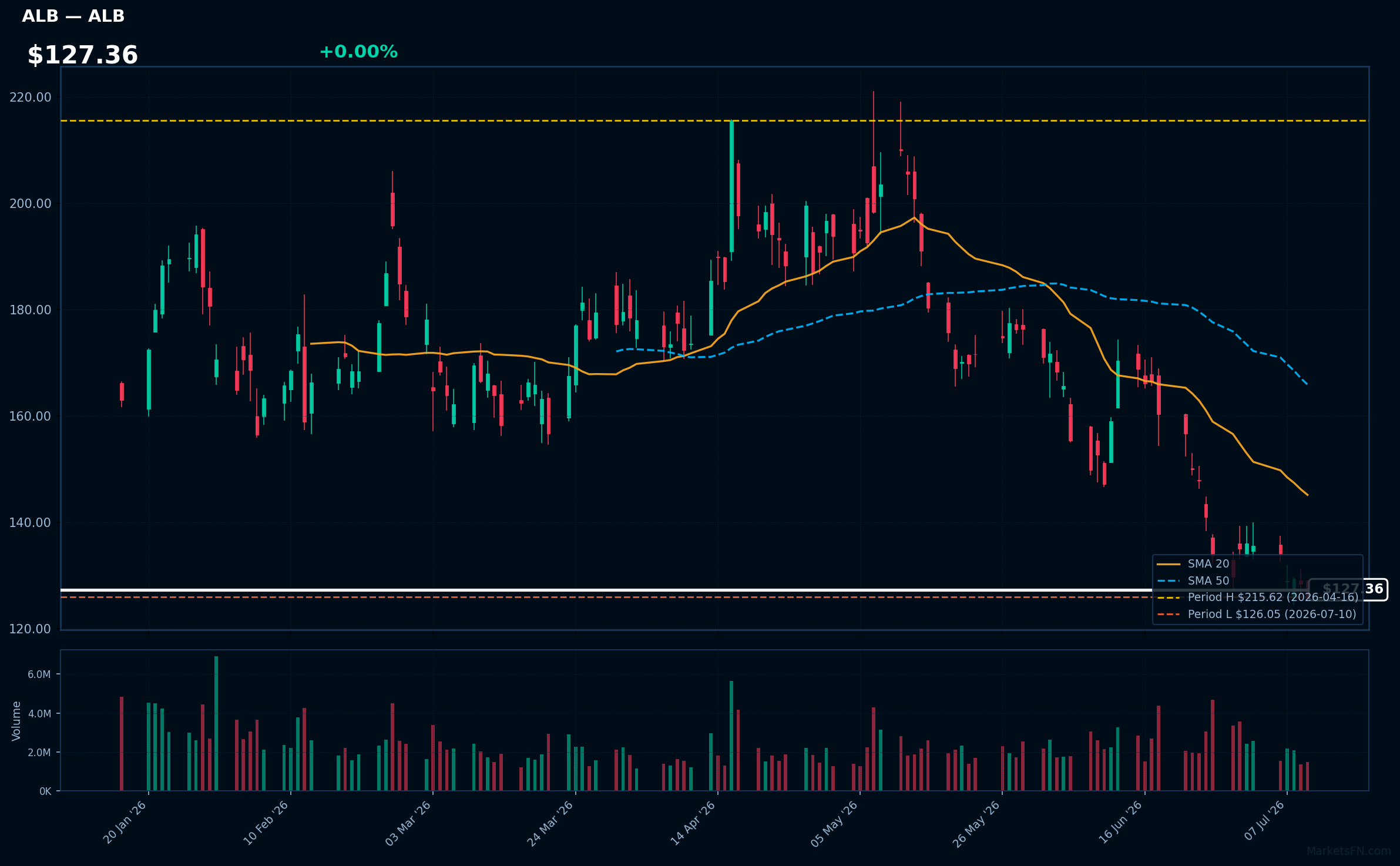Click the 6.0M volume axis label
The width and height of the screenshot is (1400, 866).
[x=39, y=674]
